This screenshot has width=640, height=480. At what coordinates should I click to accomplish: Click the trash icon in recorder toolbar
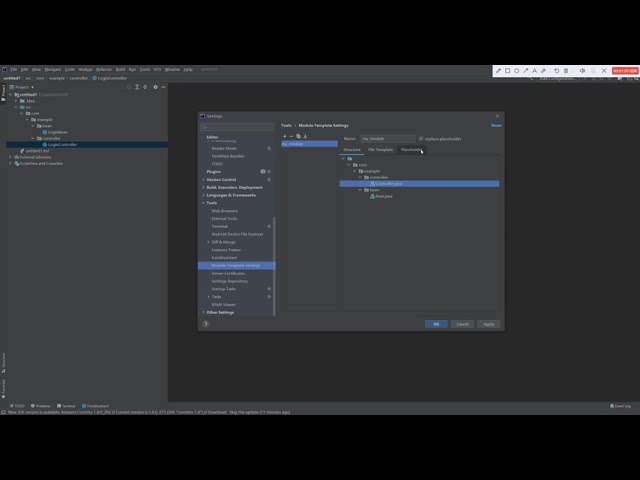coord(566,71)
